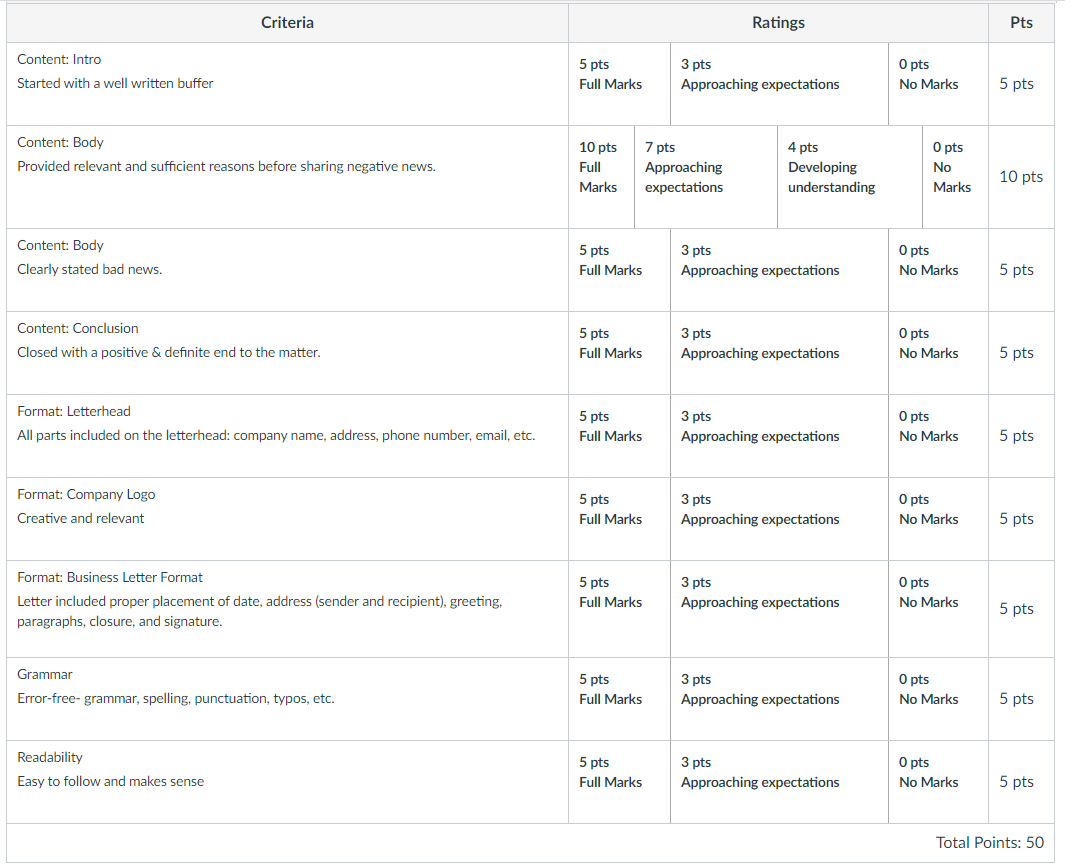This screenshot has width=1065, height=865.
Task: Pick 0 pts No Marks for sufficient reasons row
Action: pyautogui.click(x=955, y=177)
